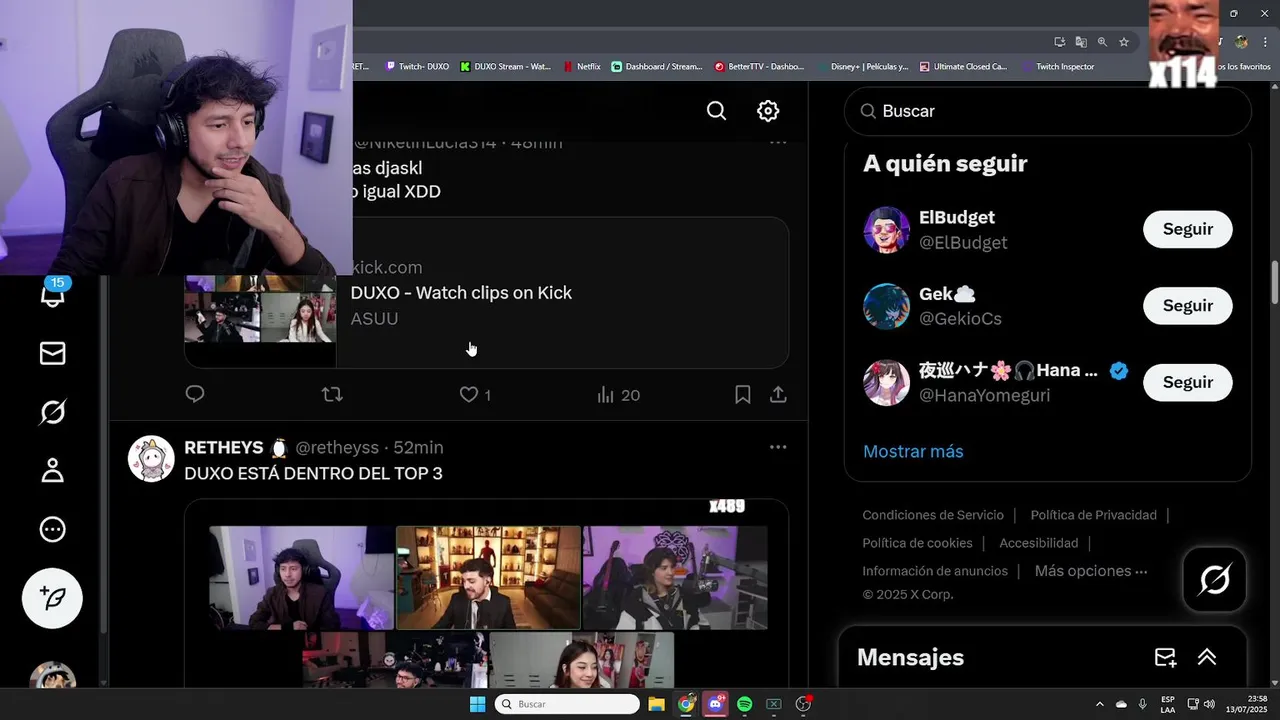Open Xbox Game Bar taskbar icon

click(x=773, y=704)
